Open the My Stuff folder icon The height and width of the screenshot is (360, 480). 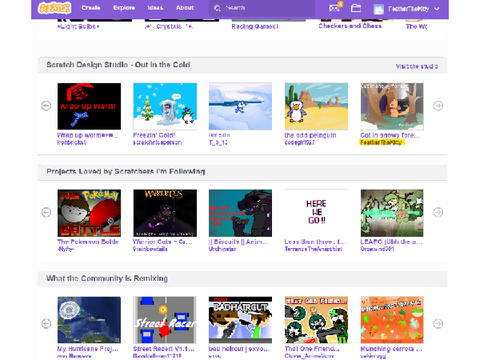click(356, 8)
